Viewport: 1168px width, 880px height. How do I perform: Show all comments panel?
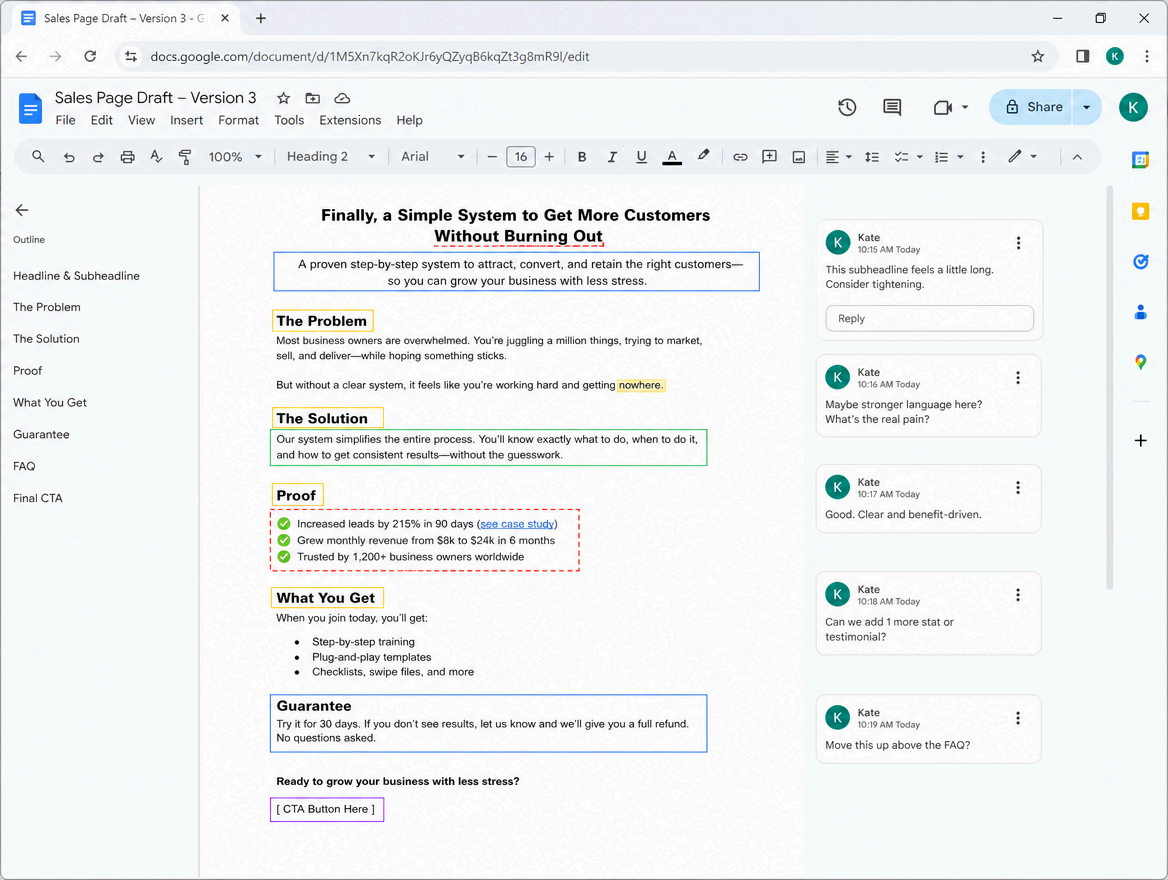[x=892, y=107]
